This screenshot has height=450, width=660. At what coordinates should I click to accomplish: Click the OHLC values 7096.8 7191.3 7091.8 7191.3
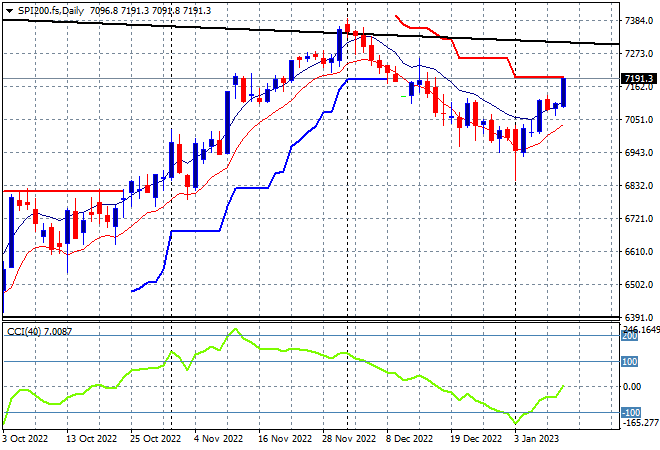coord(150,11)
